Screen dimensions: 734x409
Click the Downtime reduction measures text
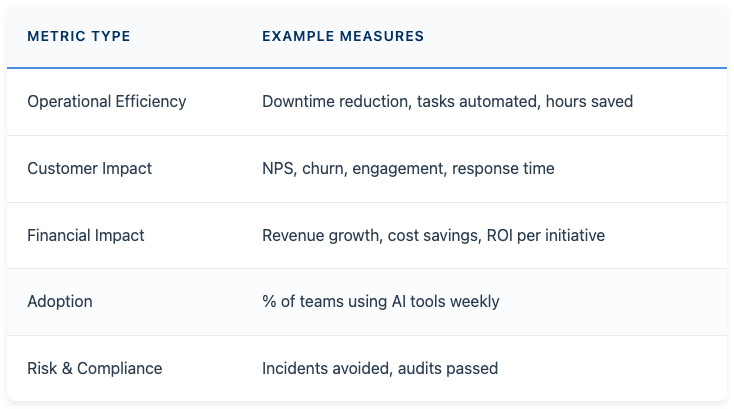click(x=448, y=102)
